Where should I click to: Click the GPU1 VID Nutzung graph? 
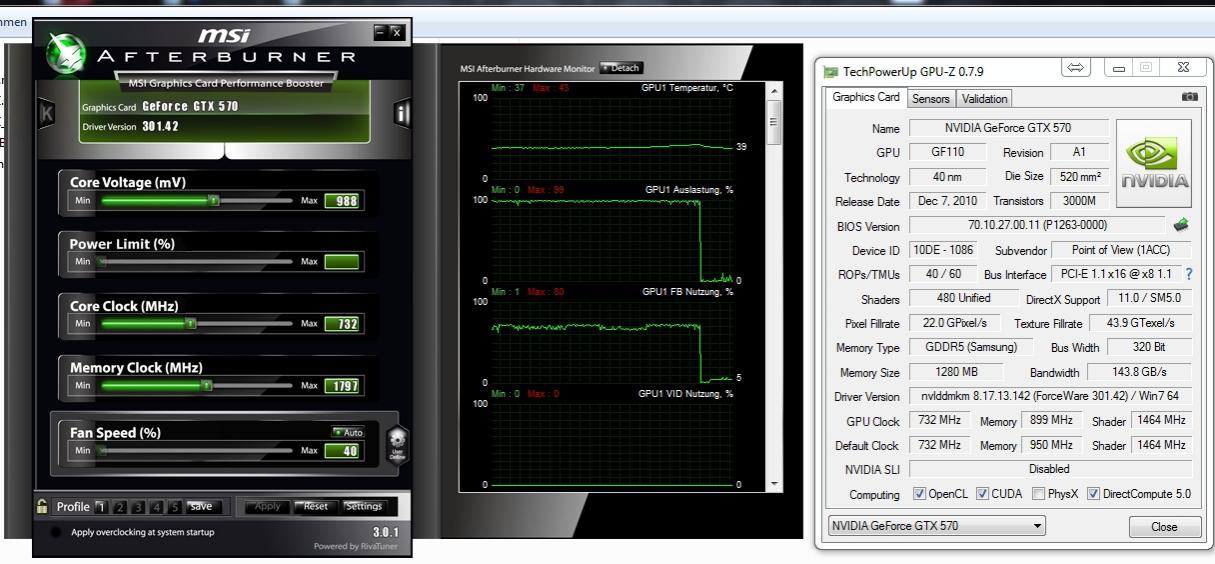pos(612,443)
